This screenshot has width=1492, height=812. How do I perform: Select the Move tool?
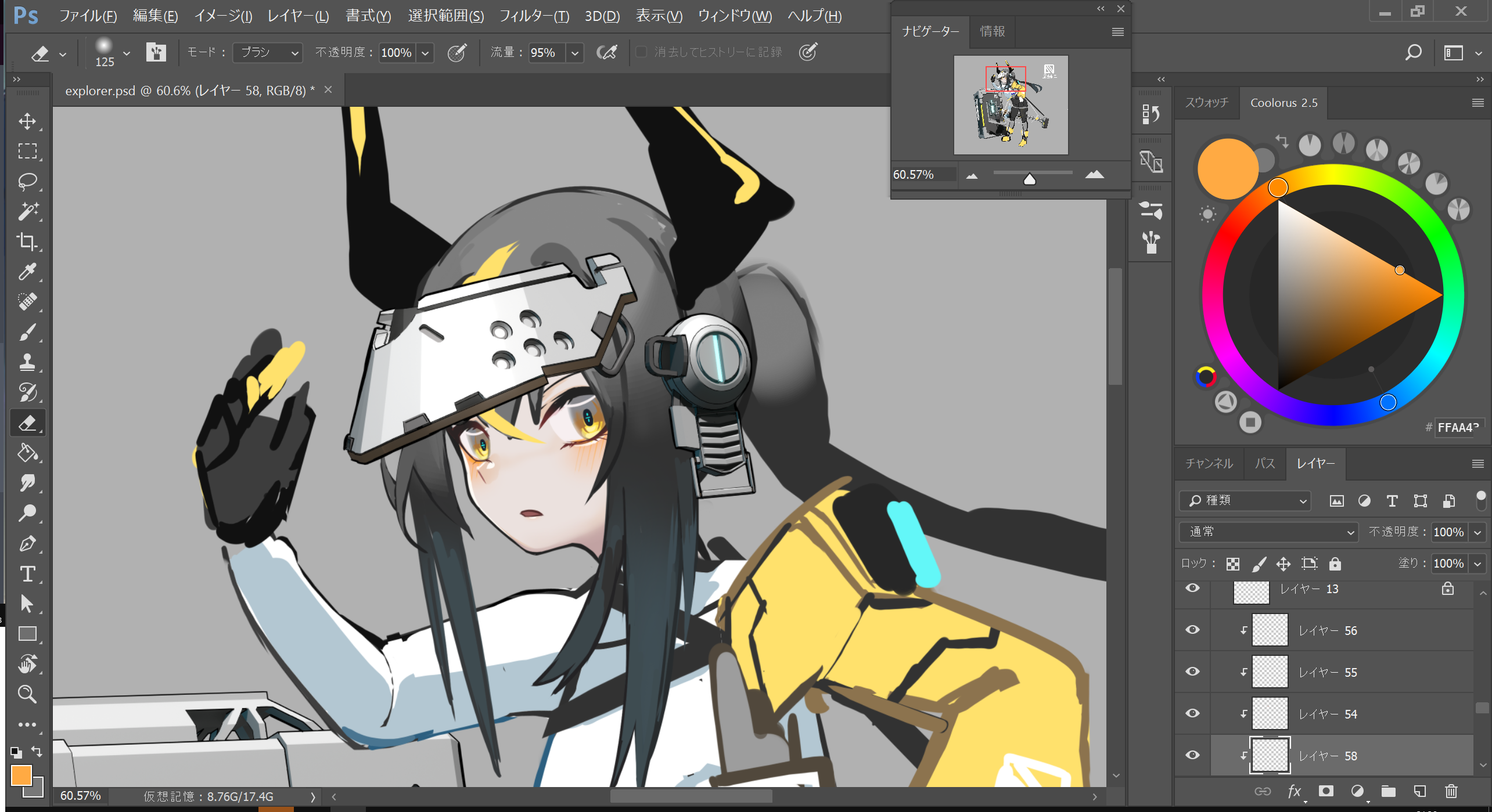pyautogui.click(x=27, y=121)
